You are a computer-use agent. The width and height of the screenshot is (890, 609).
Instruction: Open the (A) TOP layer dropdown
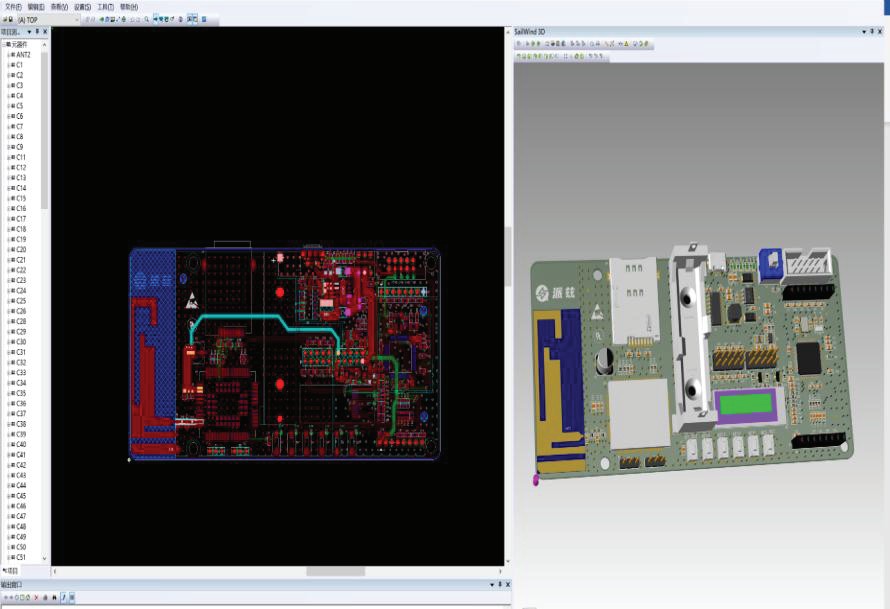point(76,19)
